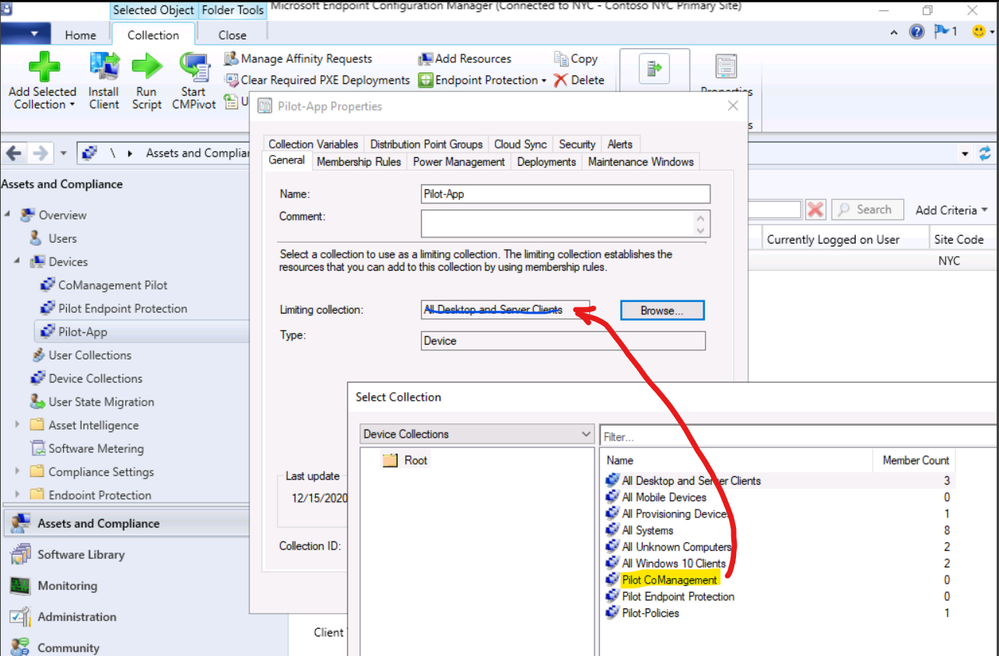Screen dimensions: 999x656
Task: Click the refresh icon at the right of the address bar
Action: (x=985, y=153)
